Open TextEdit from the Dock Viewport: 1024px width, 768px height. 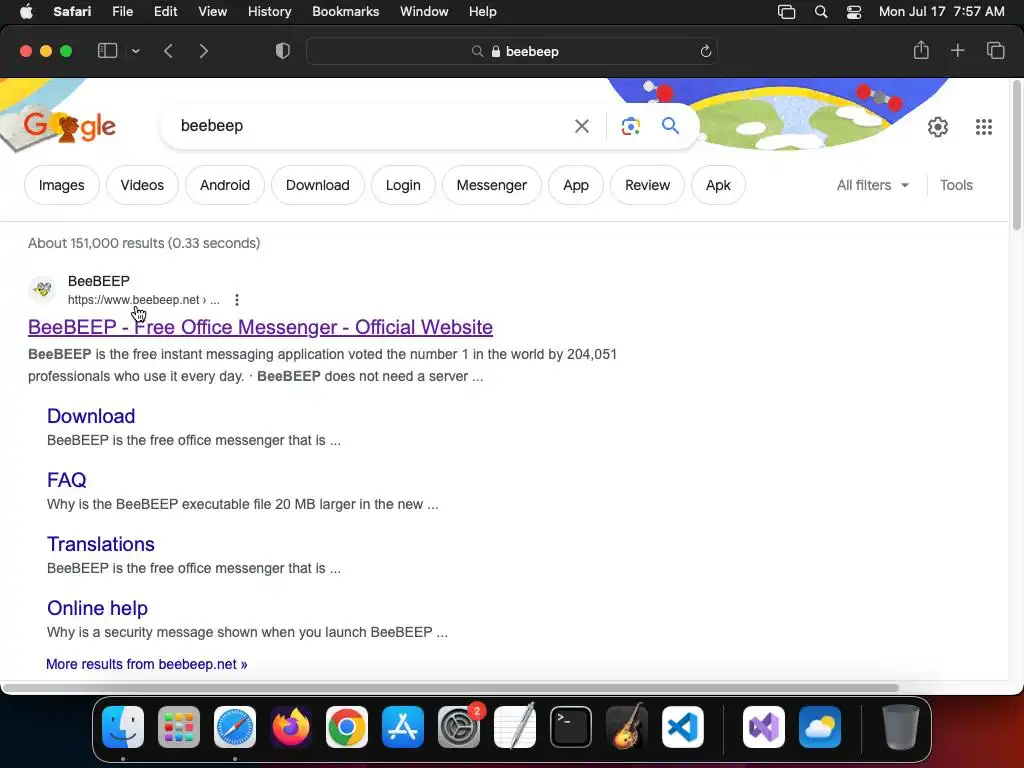[515, 727]
